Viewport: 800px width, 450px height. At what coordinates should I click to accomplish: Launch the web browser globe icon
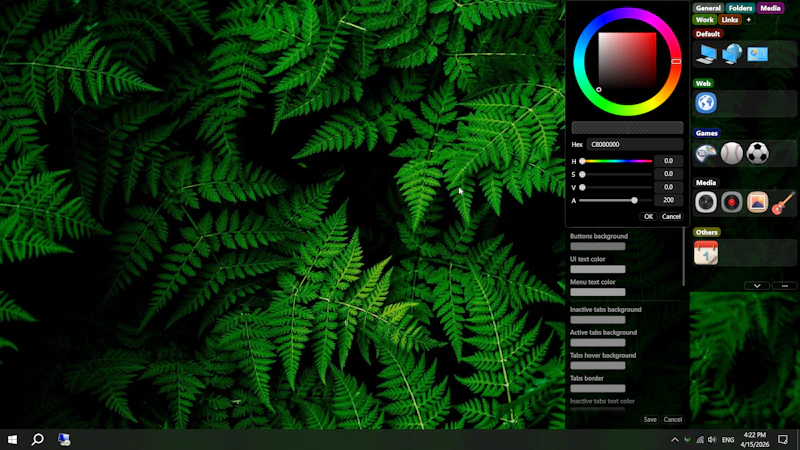point(706,103)
